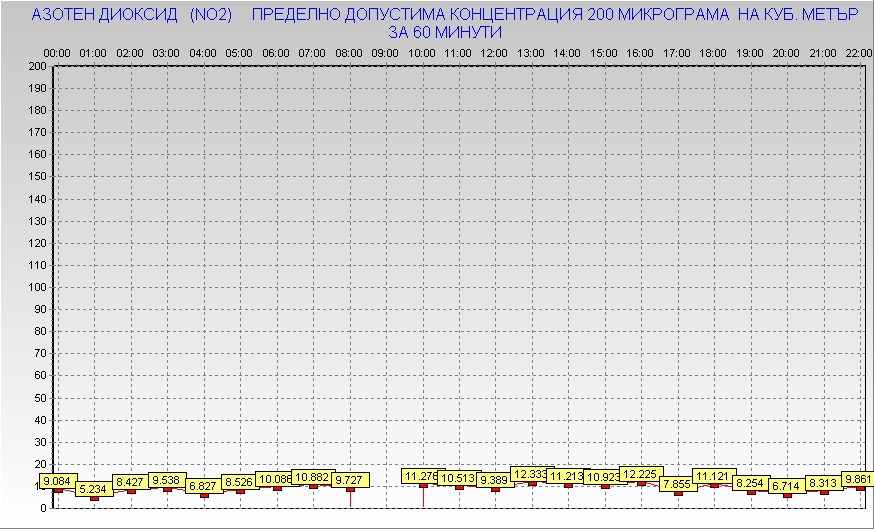
Task: Click the 8.427 data label
Action: pos(130,482)
